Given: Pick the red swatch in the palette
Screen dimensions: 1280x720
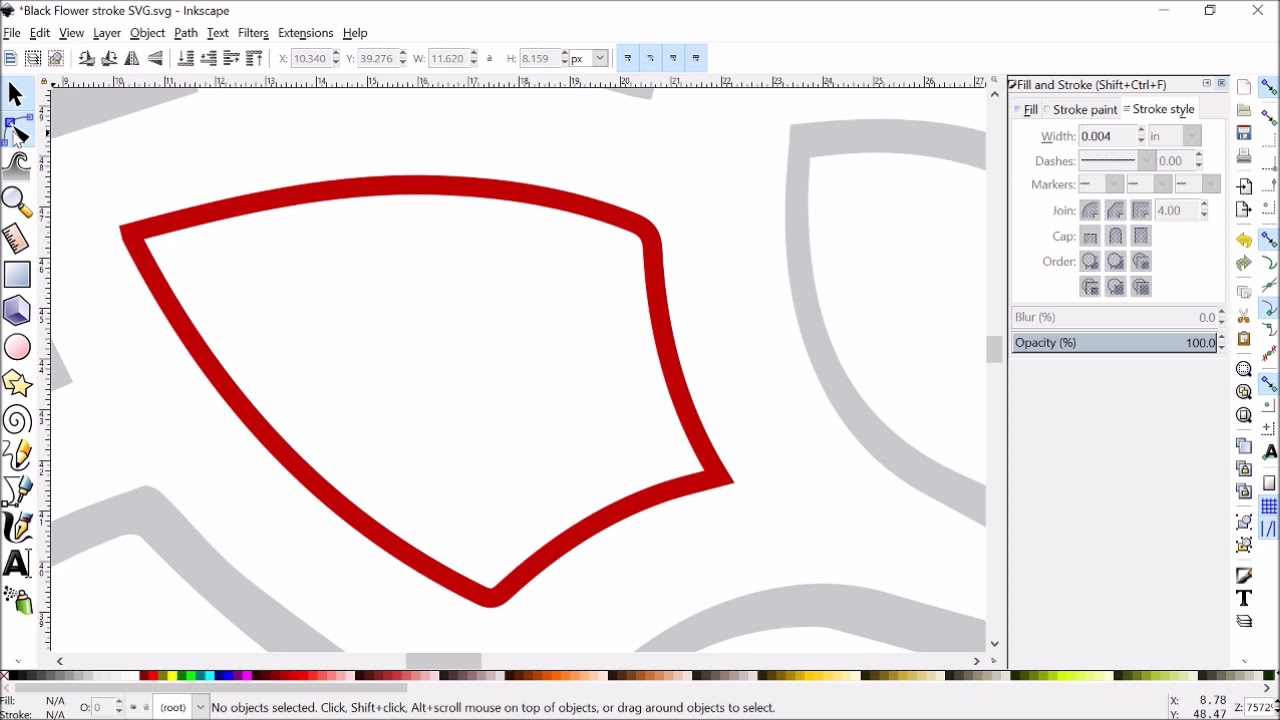Looking at the screenshot, I should click(x=152, y=677).
